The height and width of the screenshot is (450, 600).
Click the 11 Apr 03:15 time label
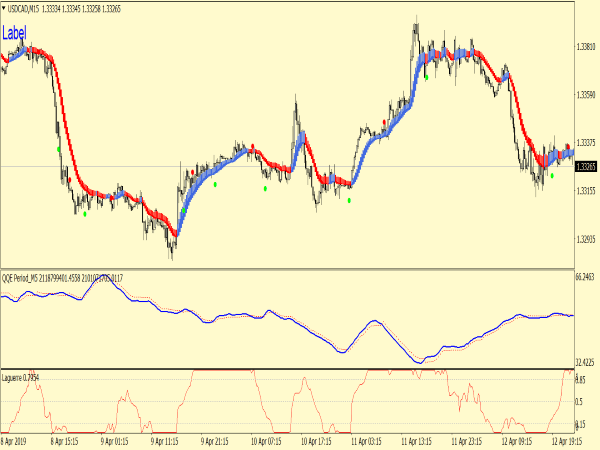[x=366, y=441]
